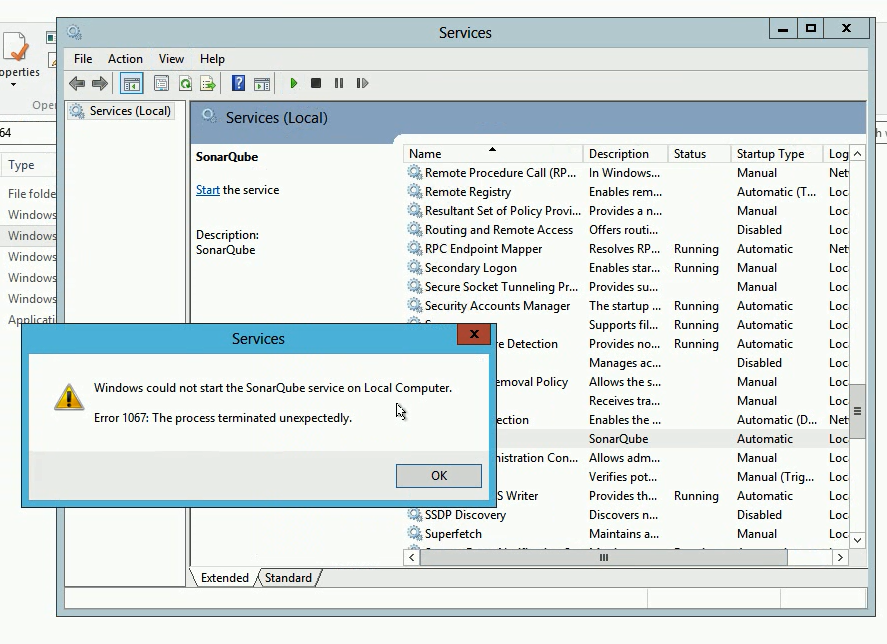Click the vertical scrollbar up arrow
Viewport: 887px width, 644px height.
(858, 154)
